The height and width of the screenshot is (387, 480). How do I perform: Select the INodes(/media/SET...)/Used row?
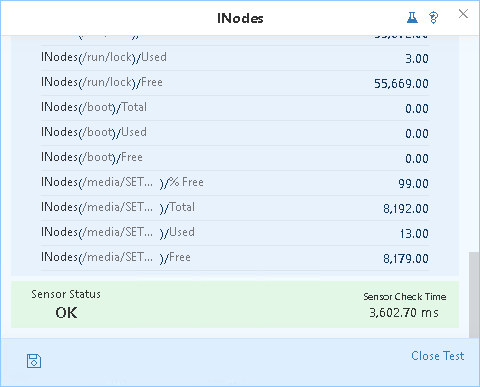[x=235, y=233]
